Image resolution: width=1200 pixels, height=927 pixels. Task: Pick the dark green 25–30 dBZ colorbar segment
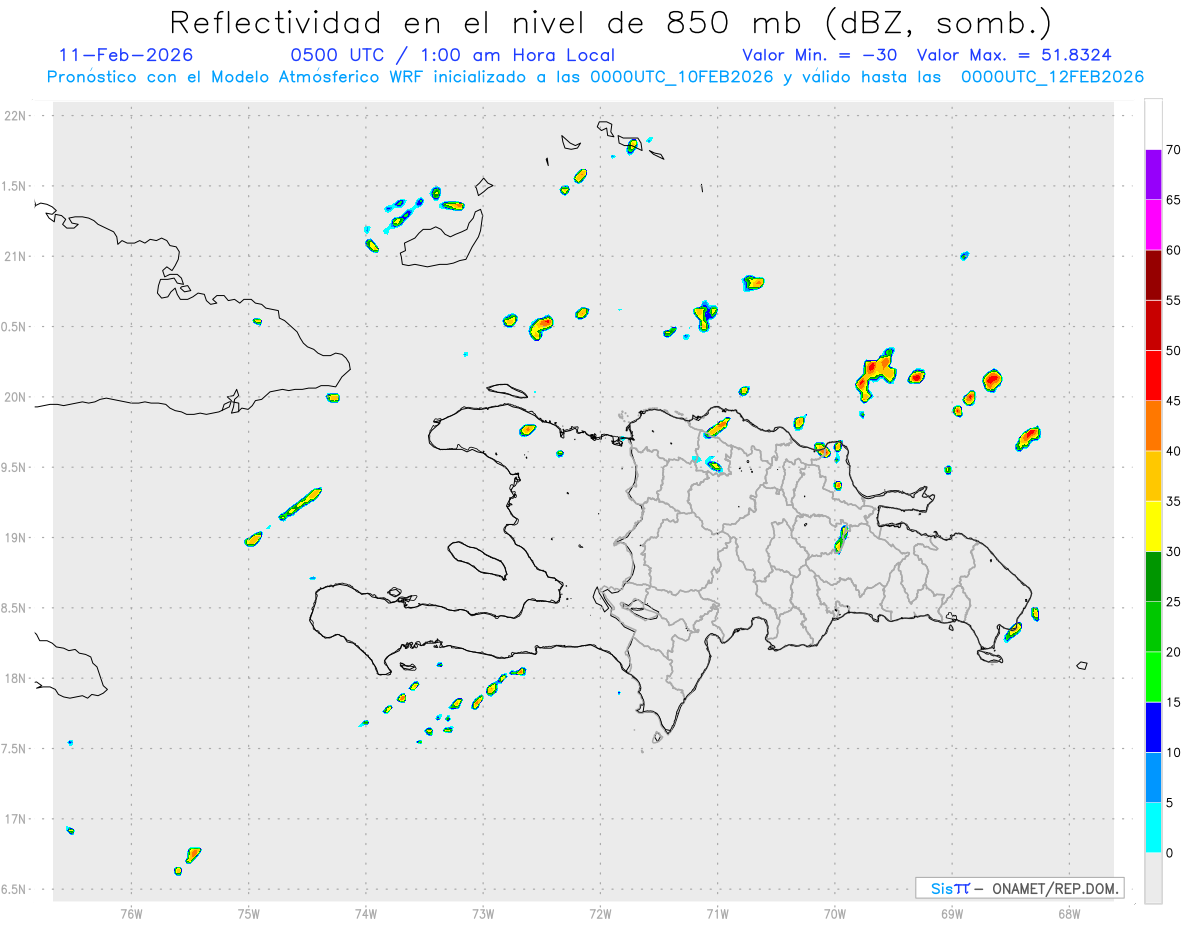pyautogui.click(x=1153, y=577)
